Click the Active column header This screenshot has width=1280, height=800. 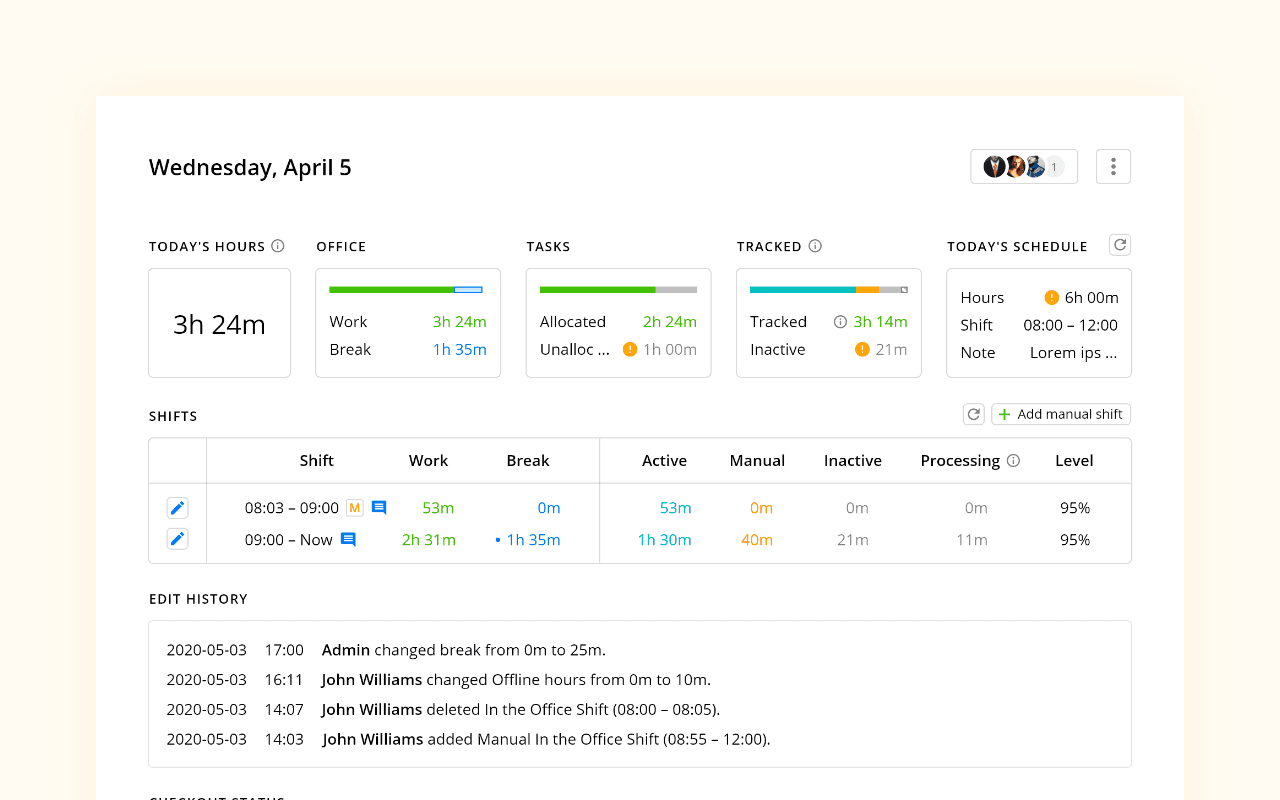click(x=664, y=461)
